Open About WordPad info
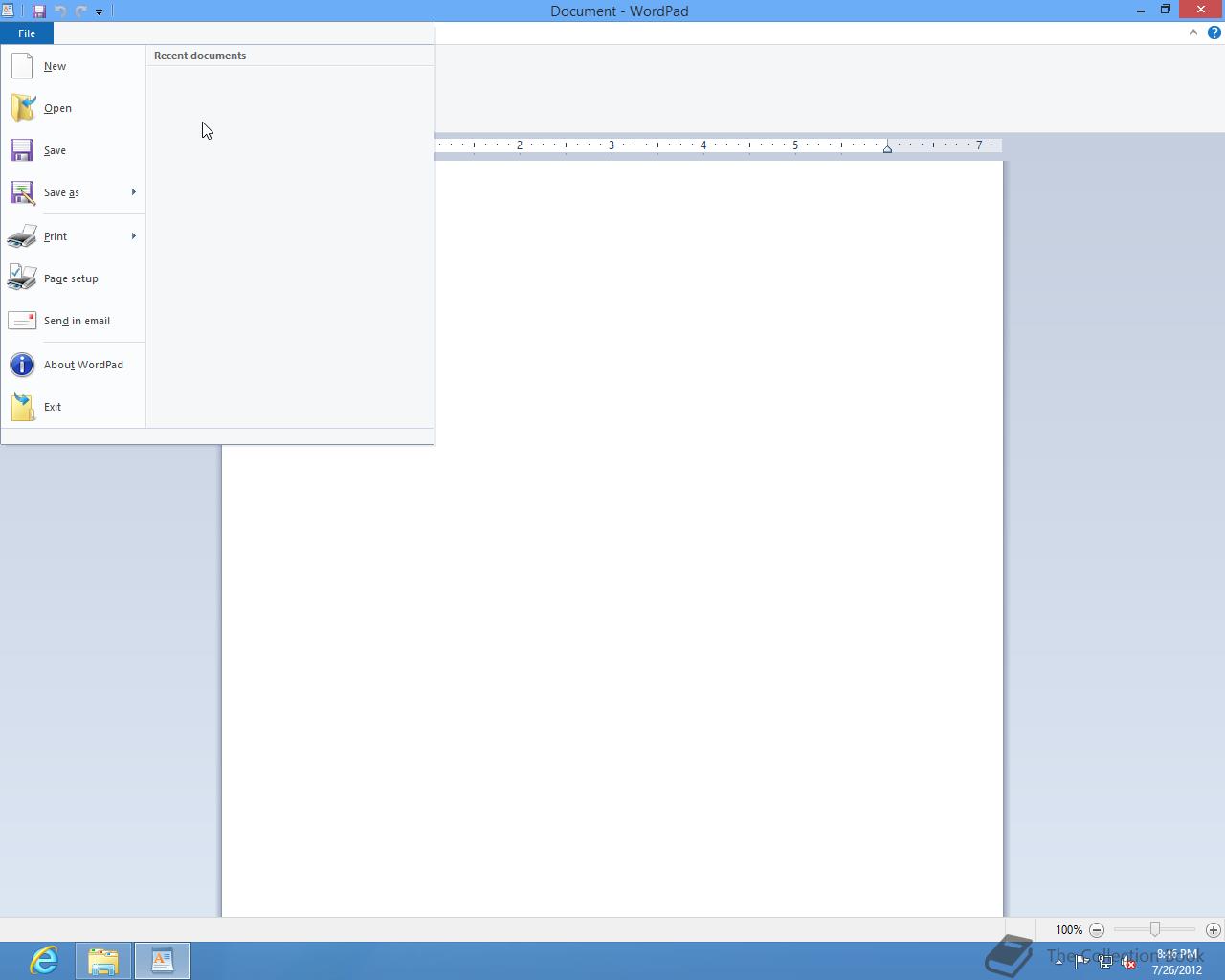This screenshot has width=1225, height=980. (73, 365)
